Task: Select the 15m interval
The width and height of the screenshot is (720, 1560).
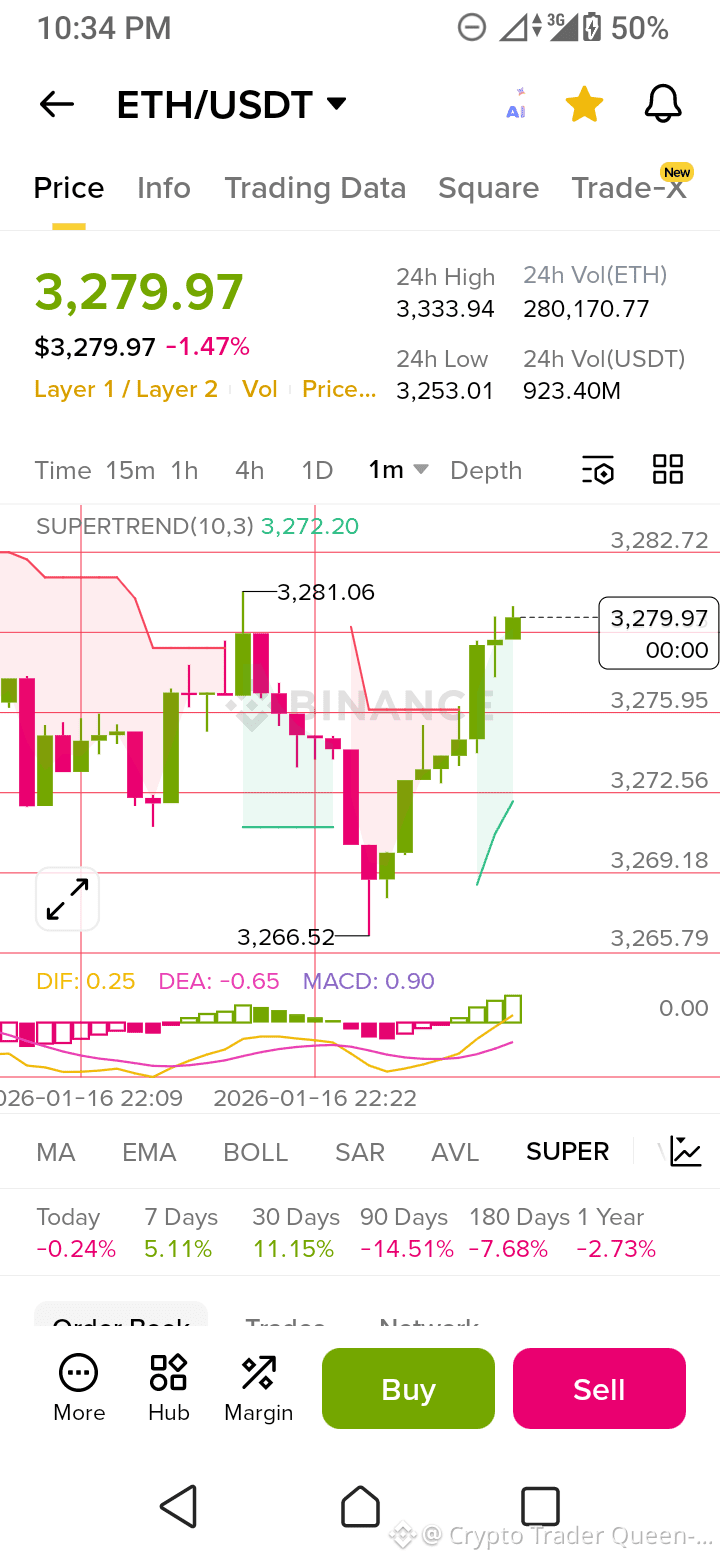Action: [130, 470]
